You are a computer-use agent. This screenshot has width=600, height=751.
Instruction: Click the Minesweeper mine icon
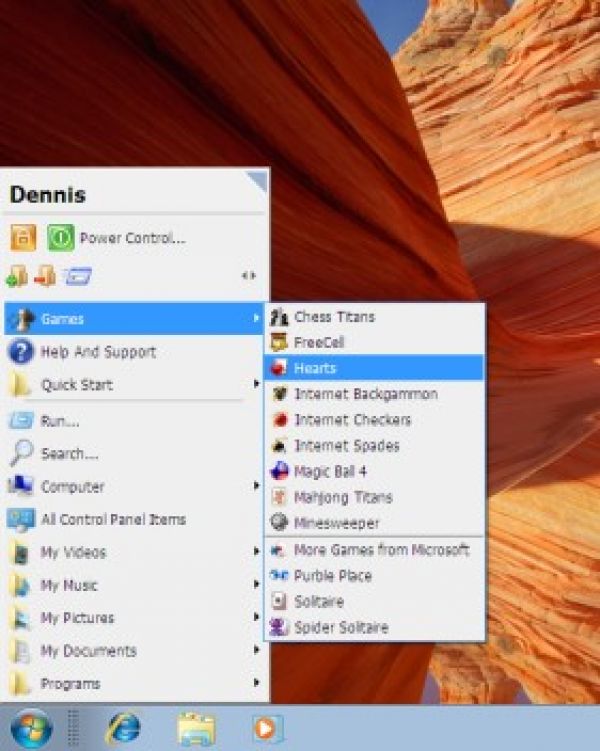pos(279,522)
